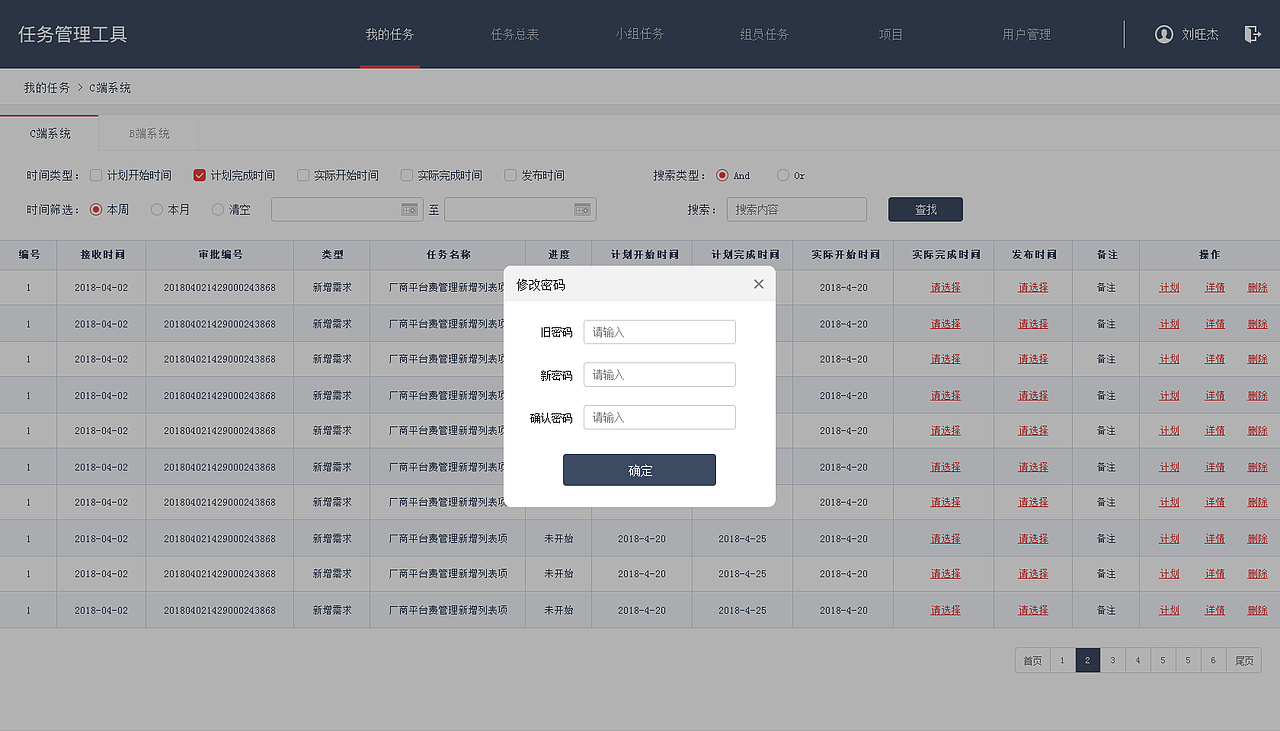Select the 本月 time filter radio
The image size is (1280, 731).
coord(157,209)
